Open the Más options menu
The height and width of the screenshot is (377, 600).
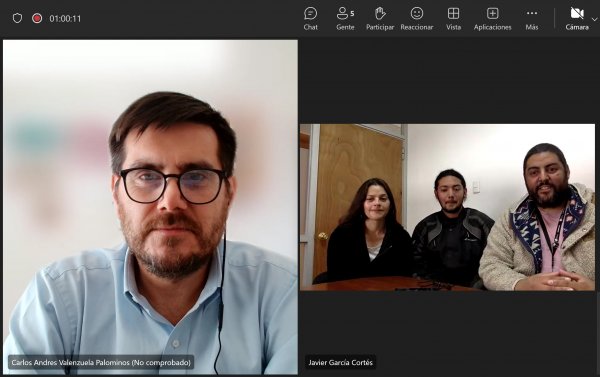tap(532, 18)
